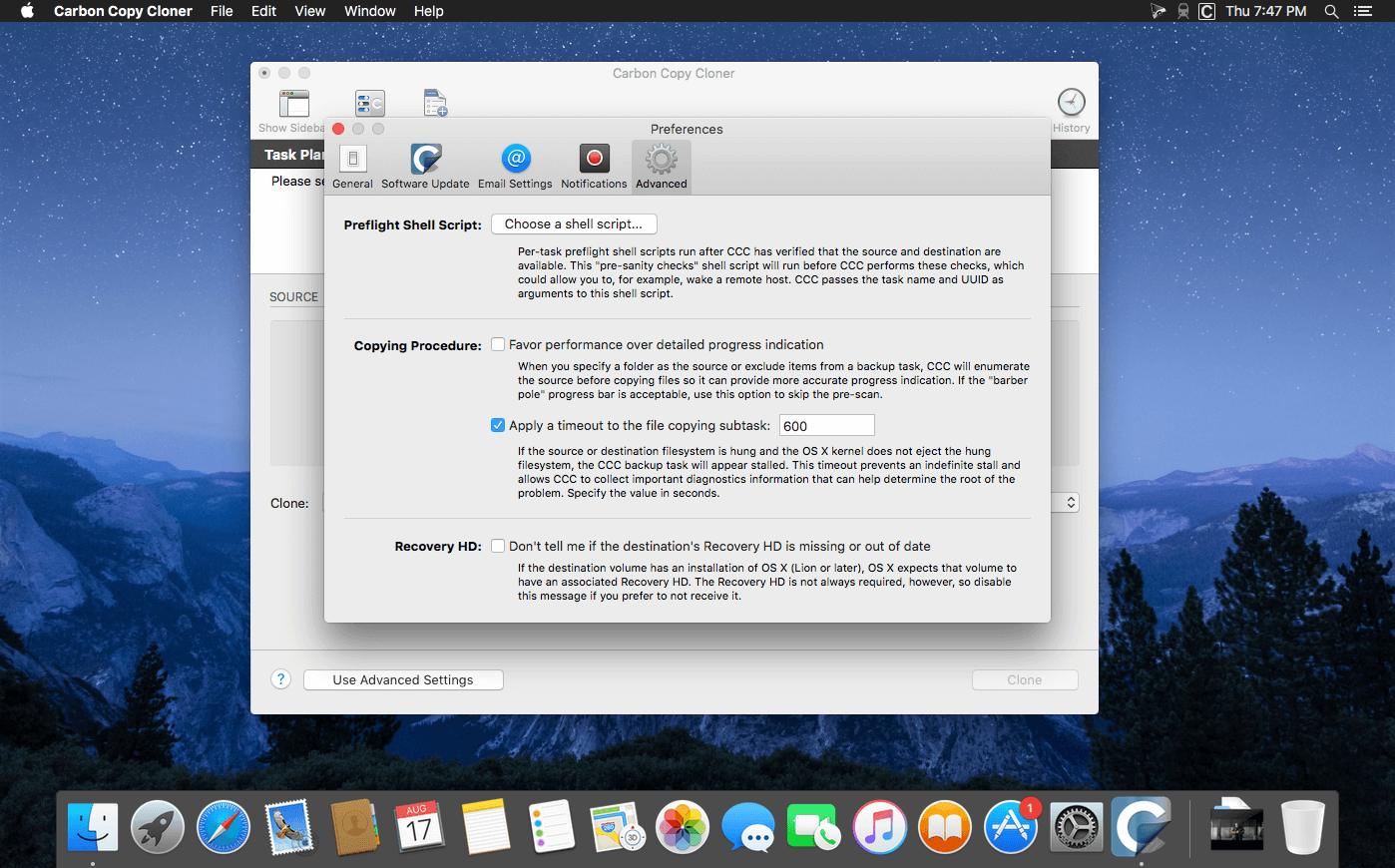Open App Store from the dock
Screen dimensions: 1395x868
pos(1011,827)
